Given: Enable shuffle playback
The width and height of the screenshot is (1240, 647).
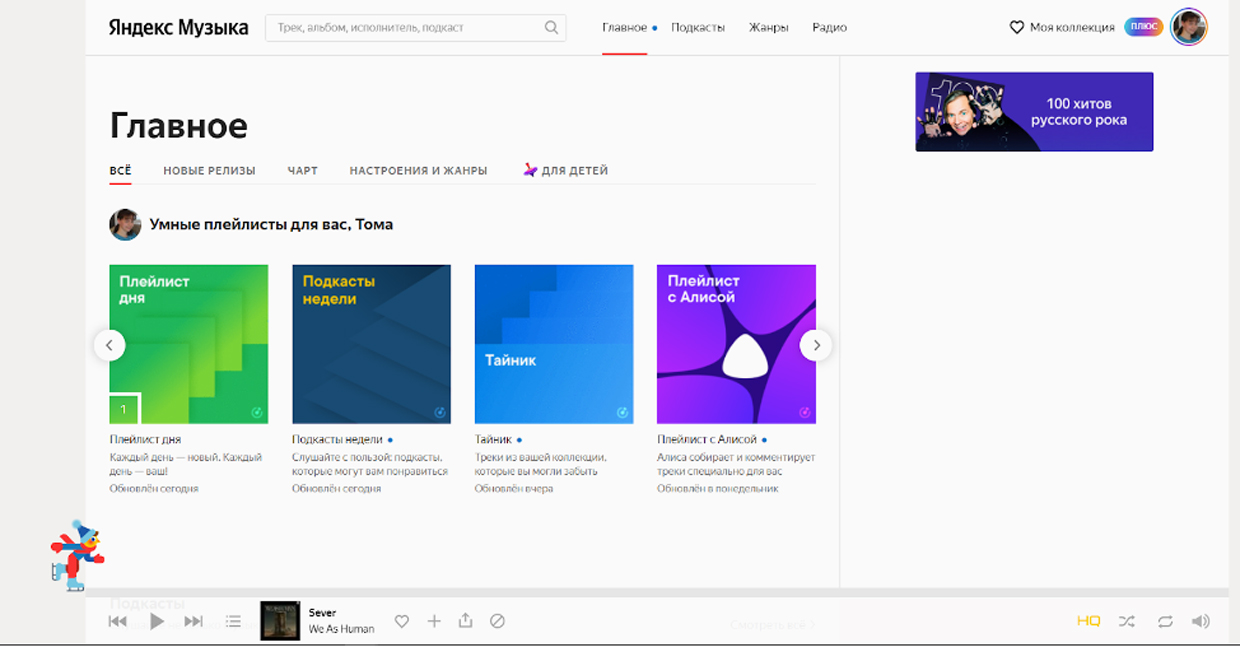Looking at the screenshot, I should pos(1127,621).
